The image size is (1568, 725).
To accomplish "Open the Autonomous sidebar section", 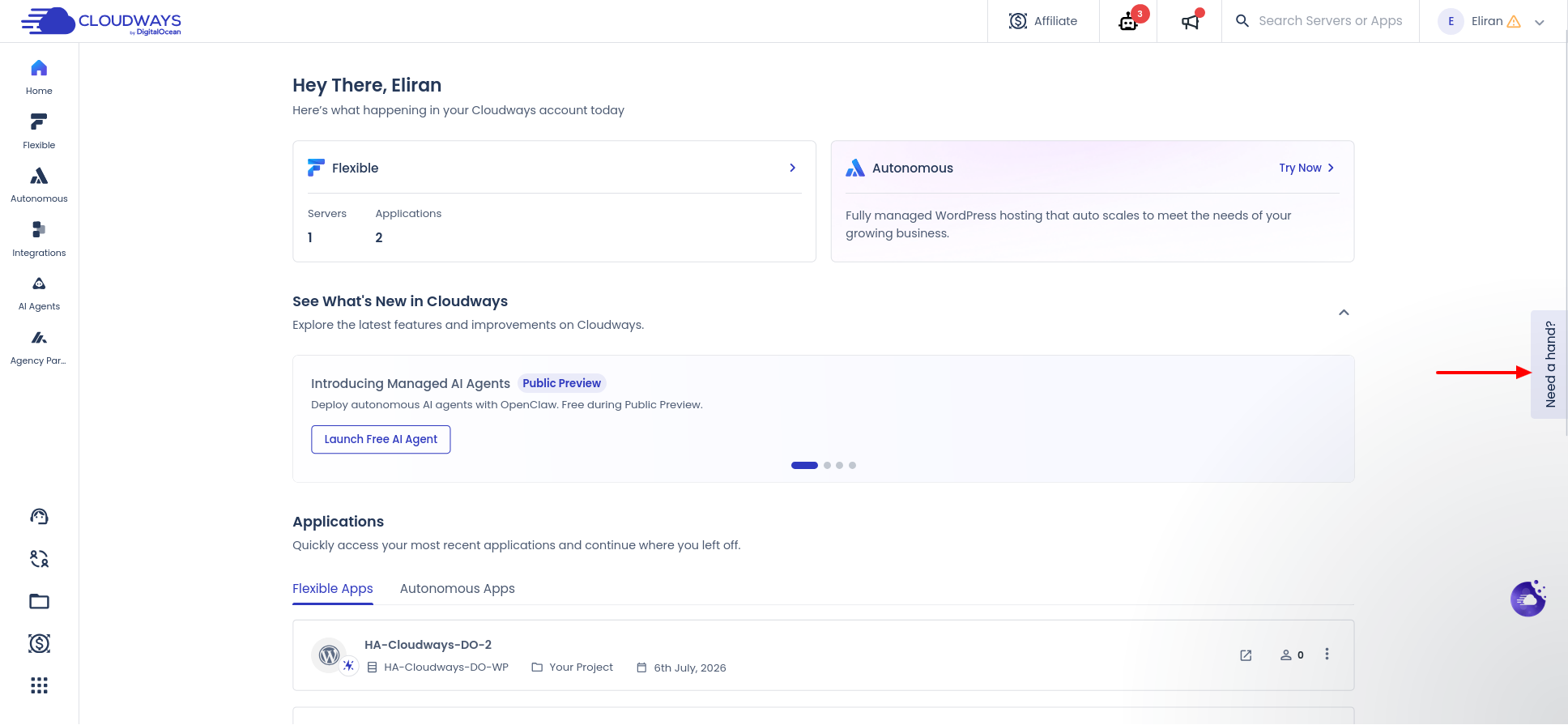I will (x=39, y=185).
